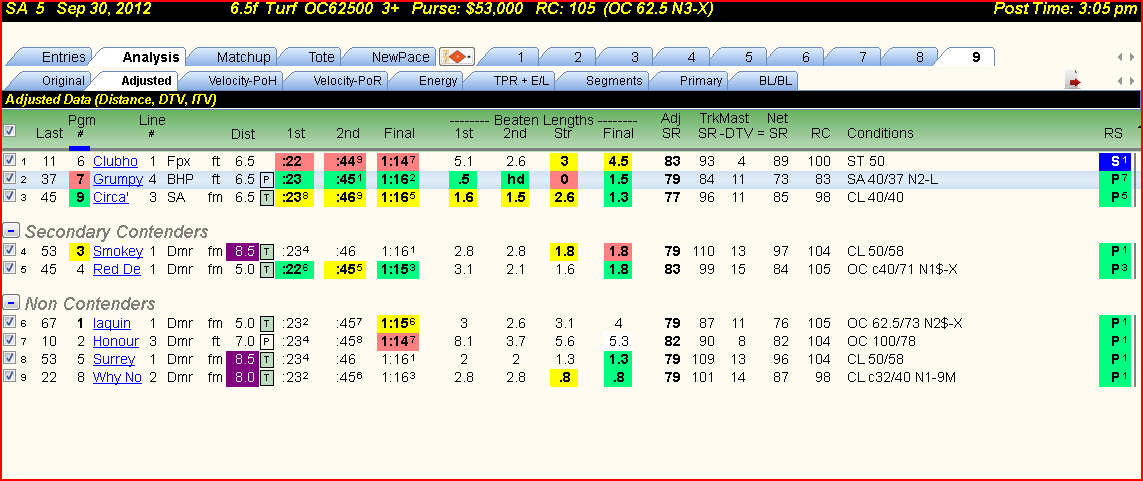Uncheck the Circa' row checkbox

(9, 196)
